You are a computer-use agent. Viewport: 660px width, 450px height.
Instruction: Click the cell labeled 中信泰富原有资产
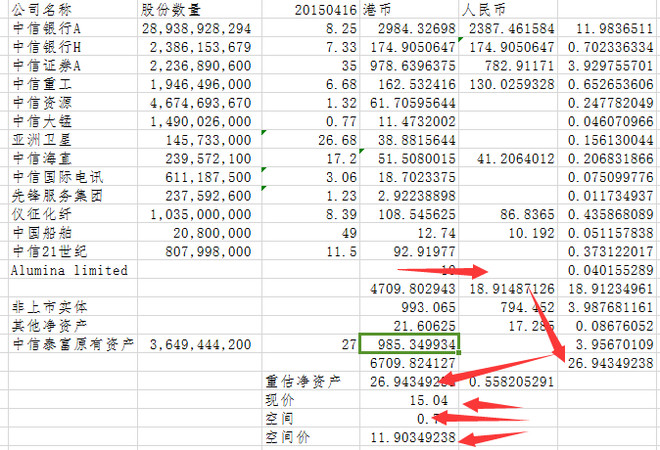pos(73,344)
